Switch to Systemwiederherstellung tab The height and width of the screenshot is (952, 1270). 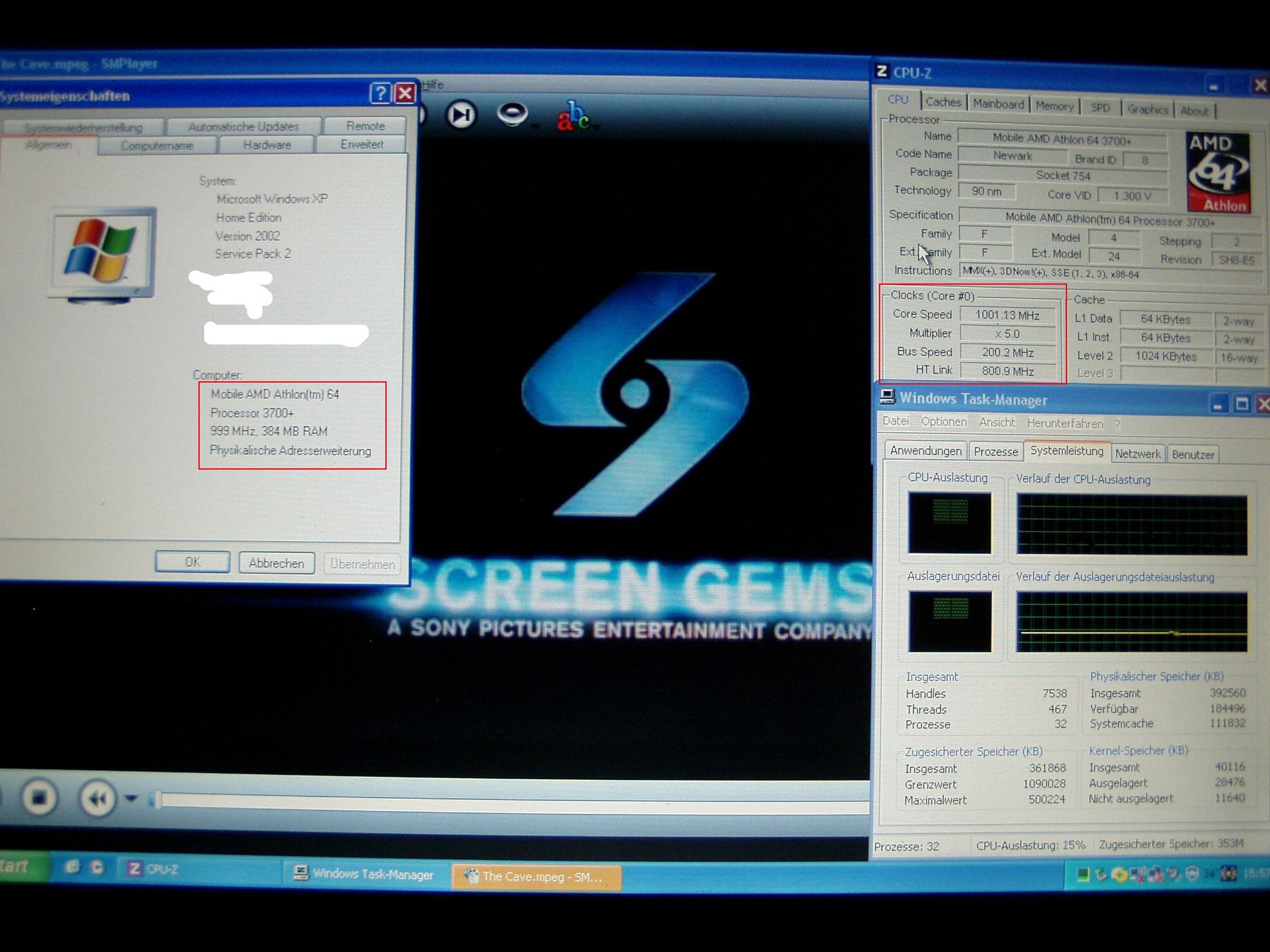coord(83,127)
